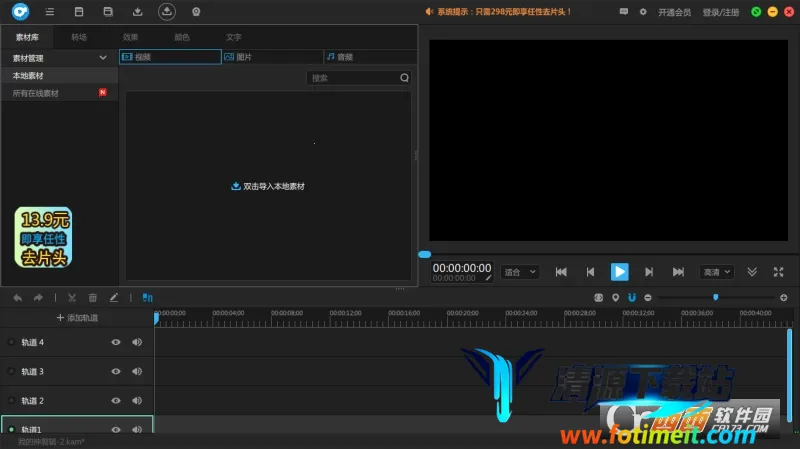Click the pencil edit icon in timeline toolbar

[x=114, y=297]
